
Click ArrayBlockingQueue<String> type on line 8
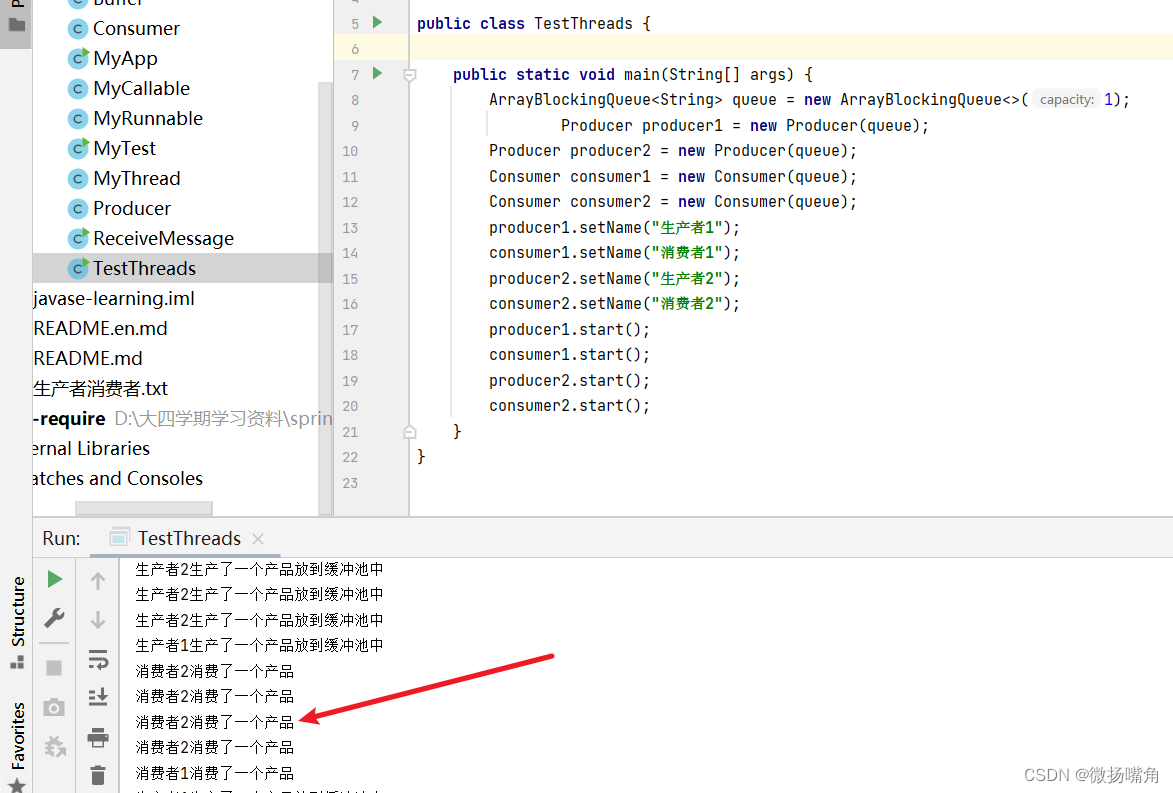click(x=606, y=99)
